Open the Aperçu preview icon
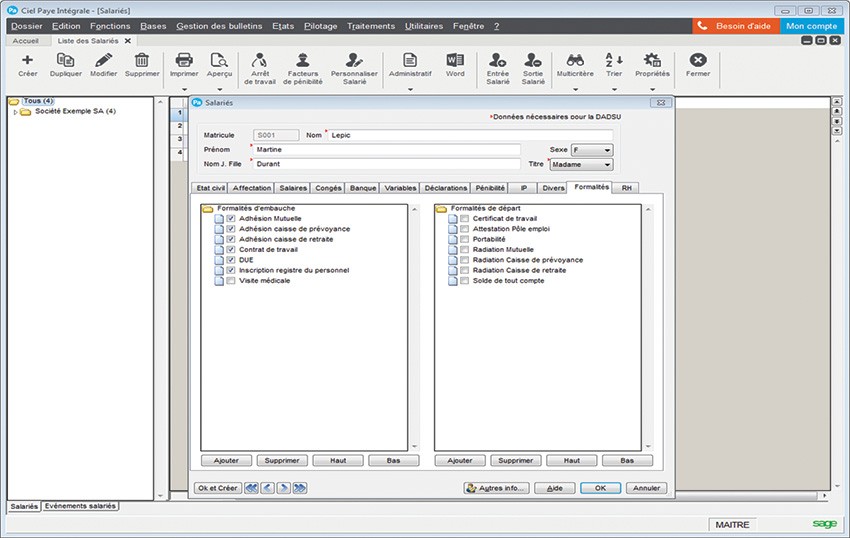 (x=219, y=60)
